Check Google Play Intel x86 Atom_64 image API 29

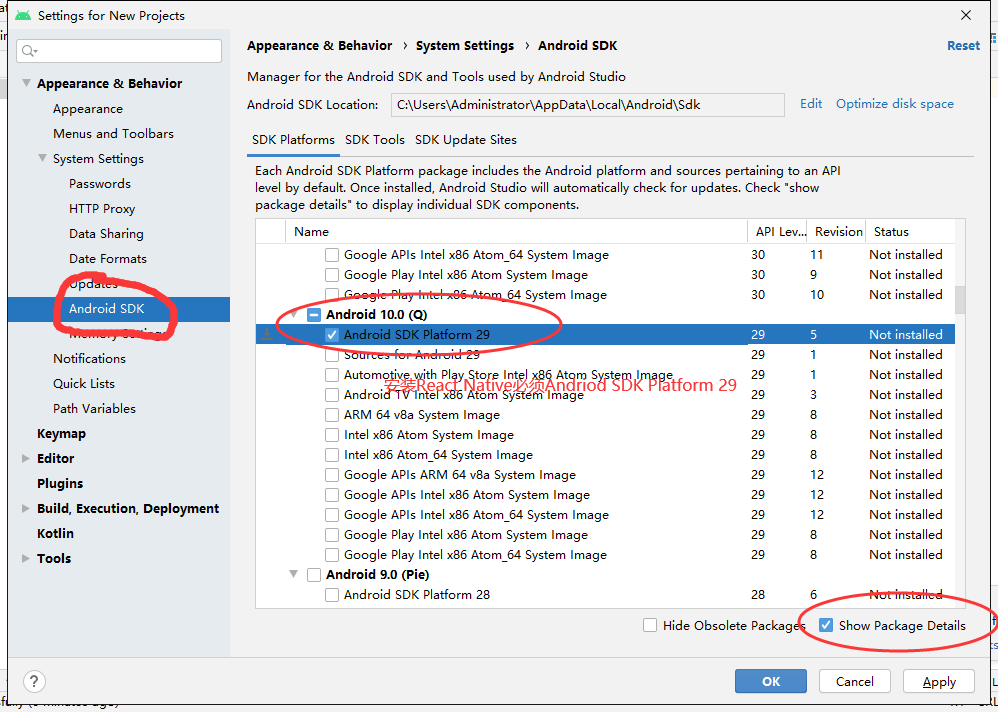[332, 555]
